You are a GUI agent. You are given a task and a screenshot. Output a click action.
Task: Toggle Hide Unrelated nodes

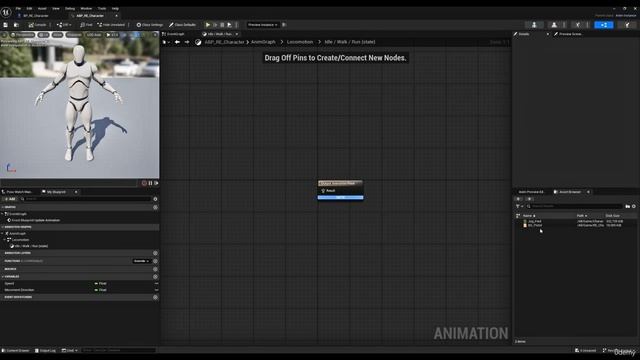[111, 25]
